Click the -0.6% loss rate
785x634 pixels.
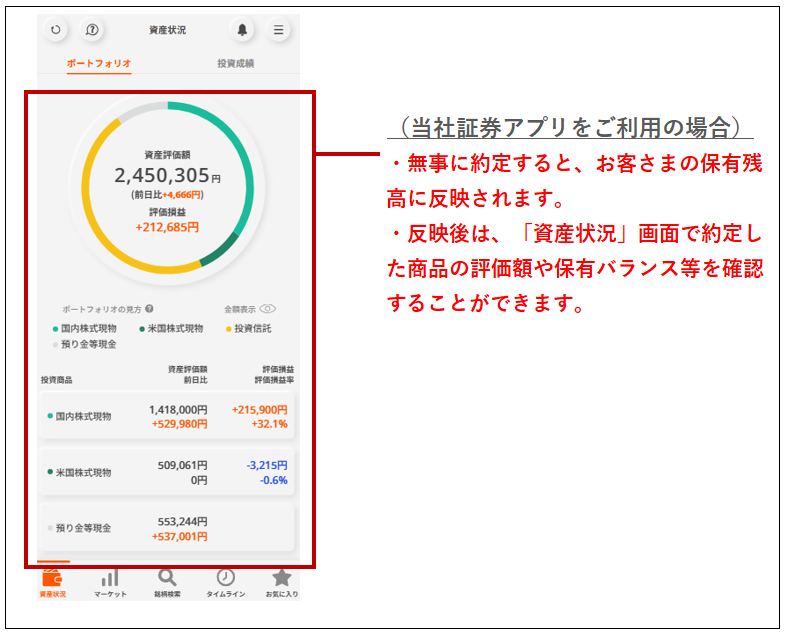pyautogui.click(x=273, y=480)
